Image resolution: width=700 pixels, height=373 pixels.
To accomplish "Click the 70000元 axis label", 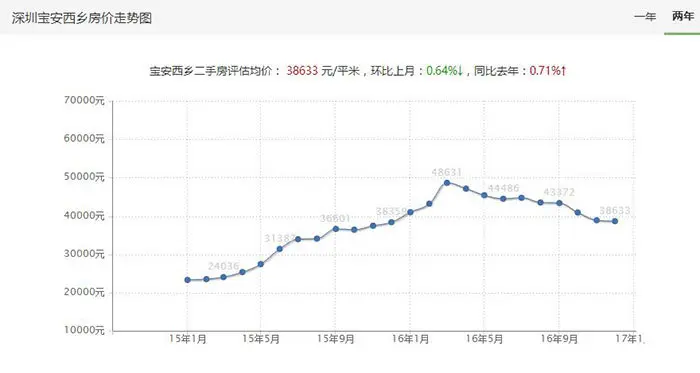I will tap(84, 100).
